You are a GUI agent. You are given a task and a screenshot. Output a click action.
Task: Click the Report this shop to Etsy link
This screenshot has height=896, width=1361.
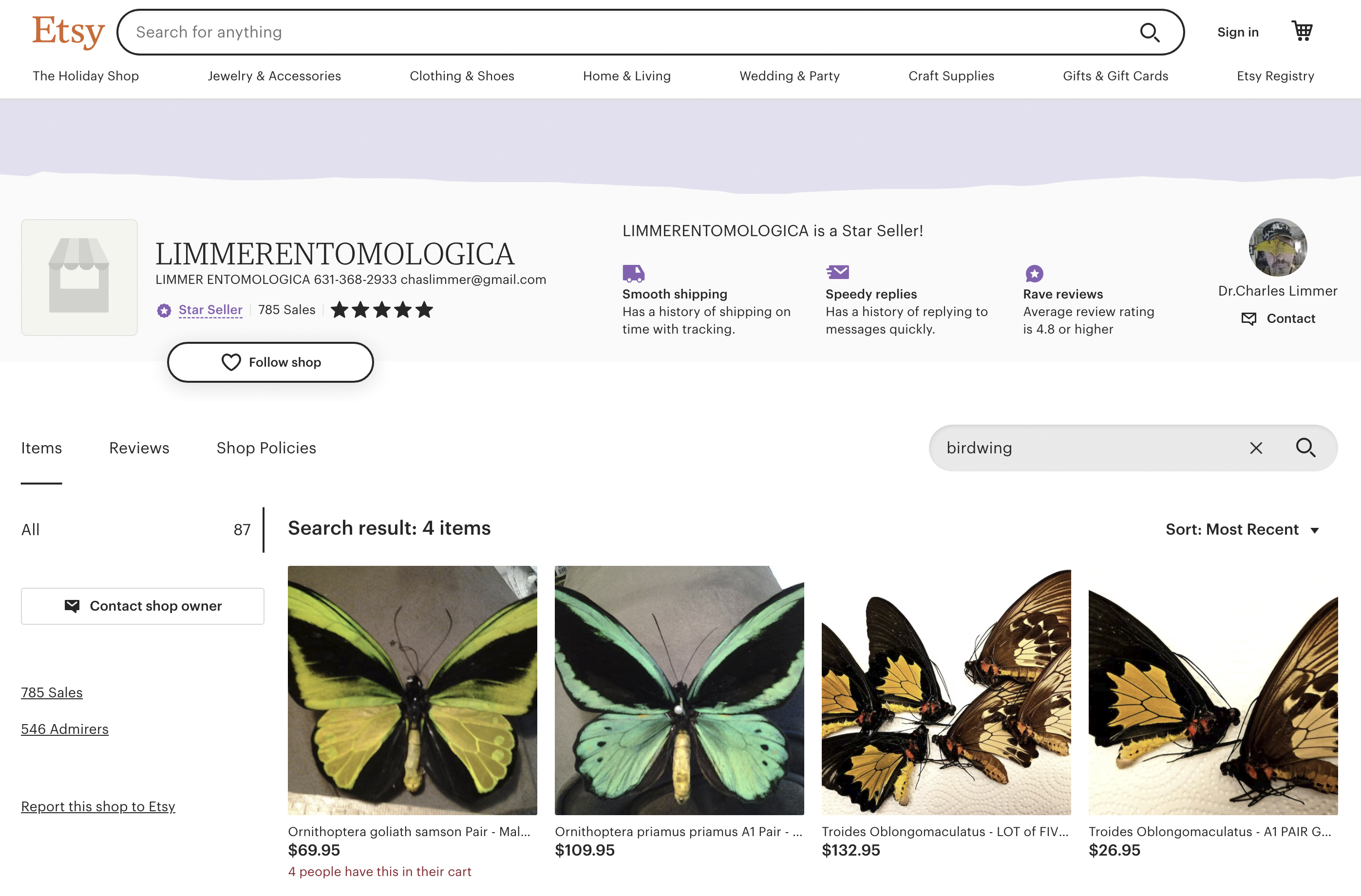coord(98,806)
